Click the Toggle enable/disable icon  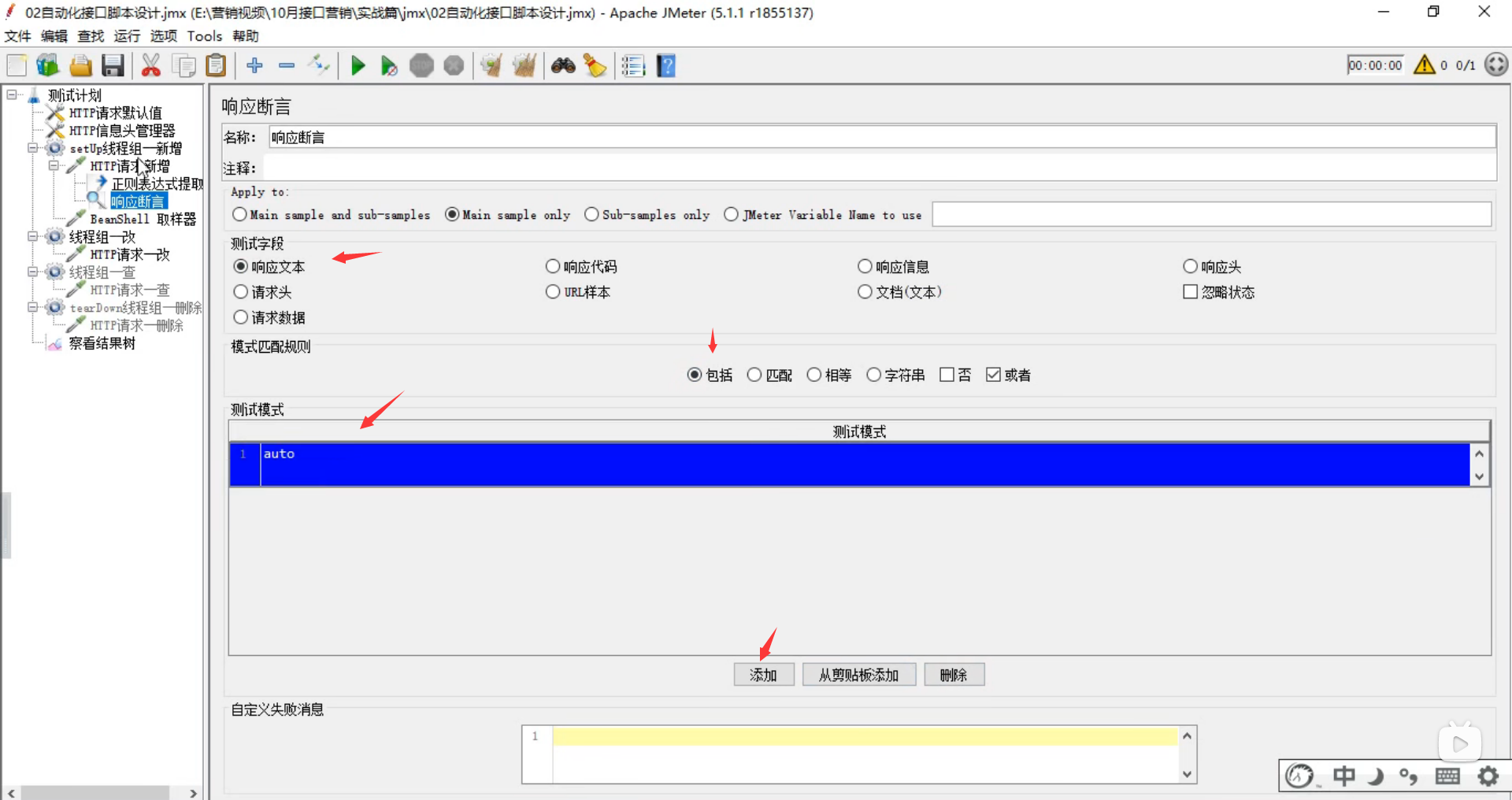click(x=319, y=65)
